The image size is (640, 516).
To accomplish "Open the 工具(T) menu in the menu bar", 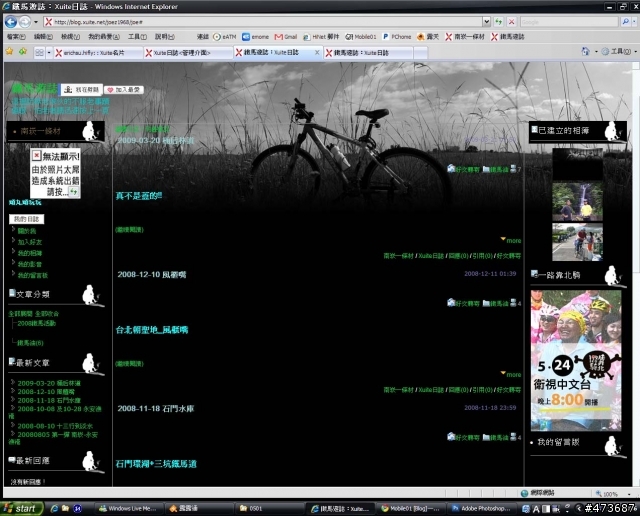I will (x=137, y=37).
